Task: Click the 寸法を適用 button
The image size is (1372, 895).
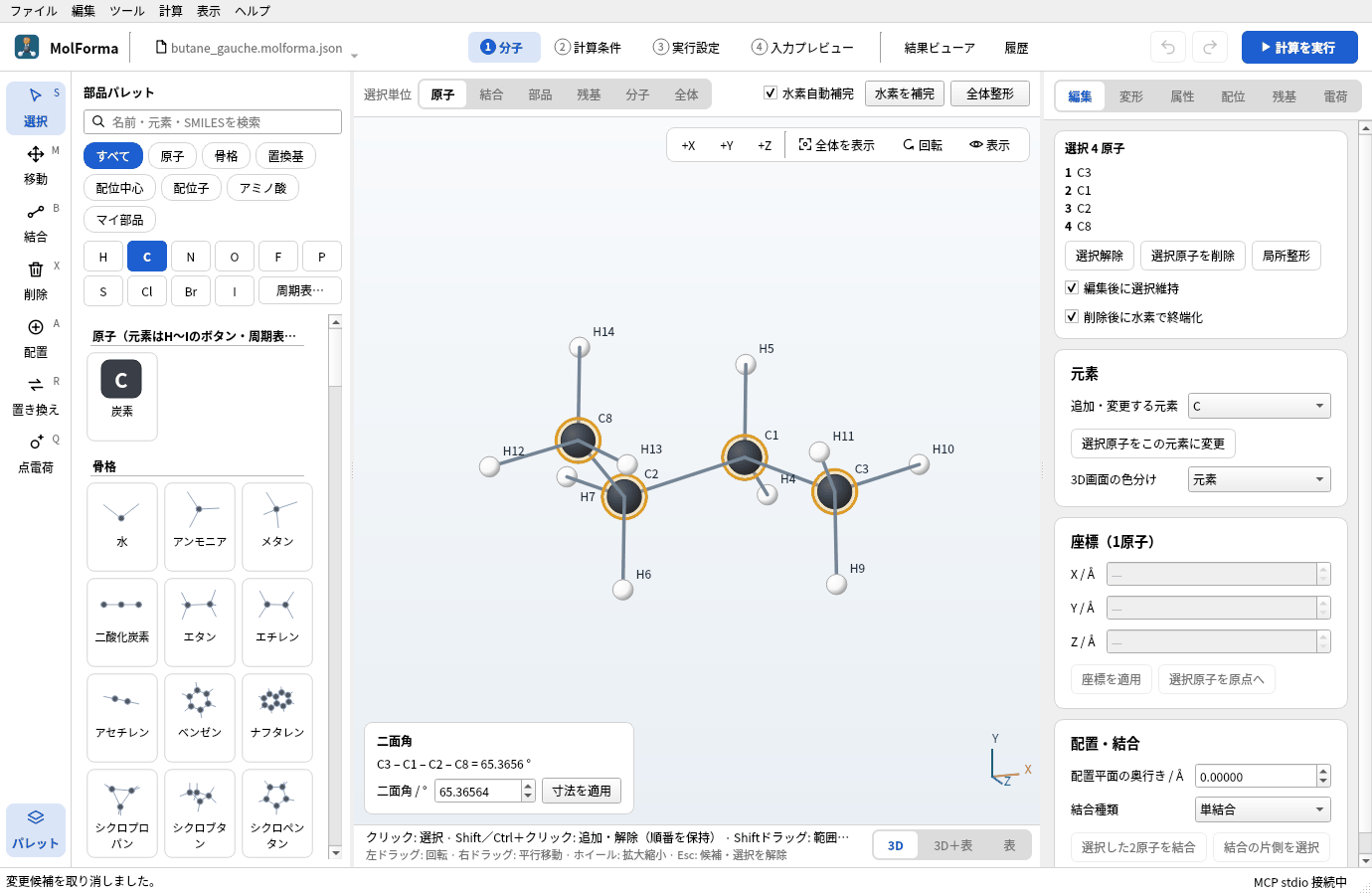Action: click(x=582, y=791)
